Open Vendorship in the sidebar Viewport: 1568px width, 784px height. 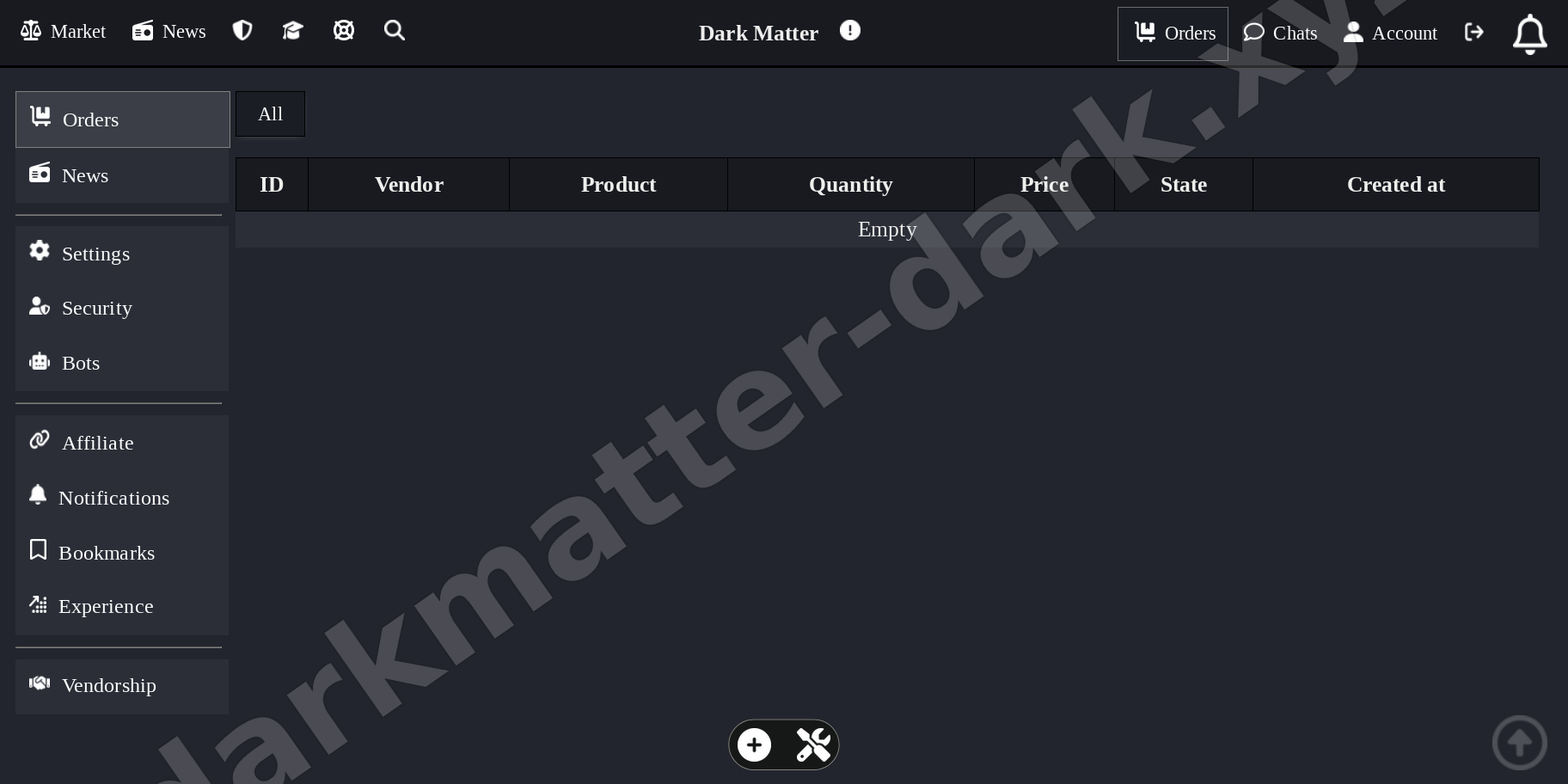(122, 686)
